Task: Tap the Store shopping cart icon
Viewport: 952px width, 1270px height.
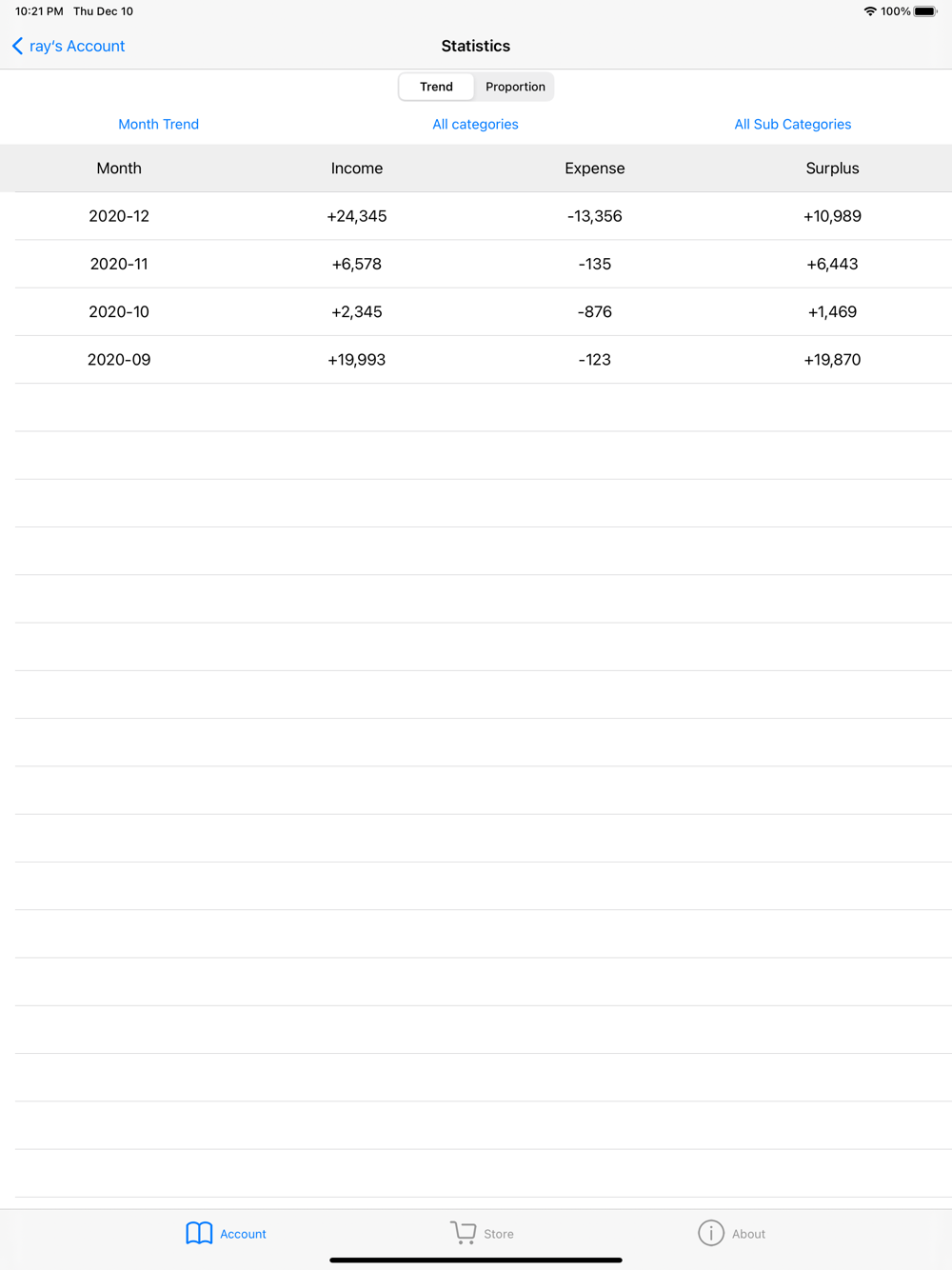Action: pos(463,1233)
